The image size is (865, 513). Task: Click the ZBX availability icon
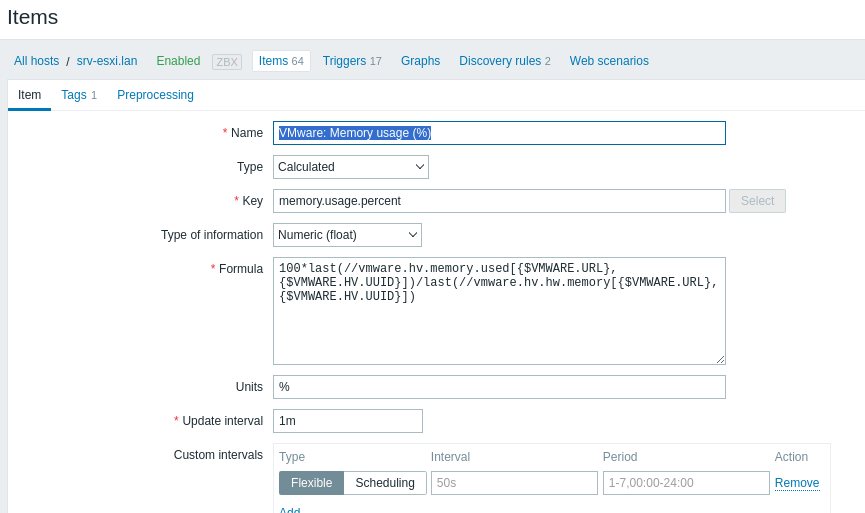tap(227, 62)
